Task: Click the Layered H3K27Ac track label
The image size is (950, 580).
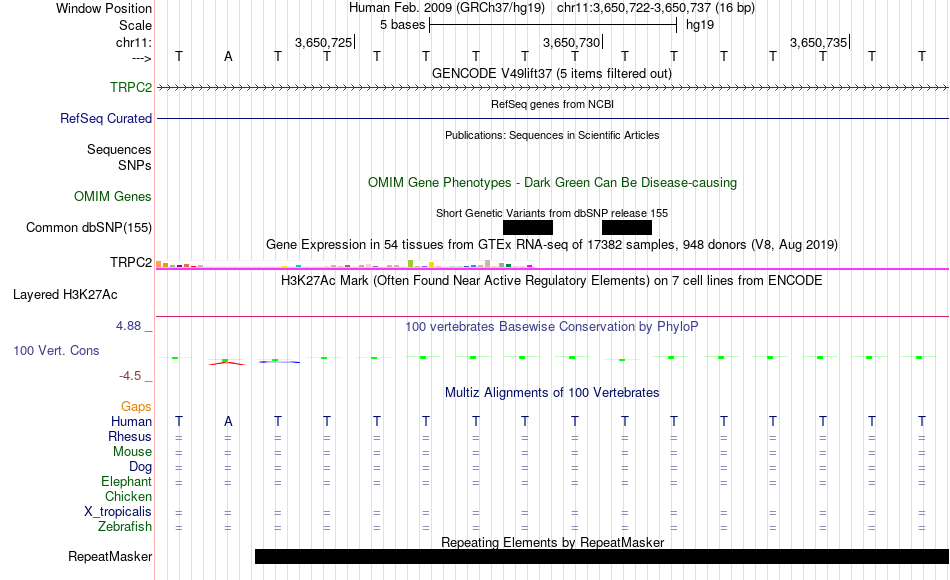Action: pos(65,295)
